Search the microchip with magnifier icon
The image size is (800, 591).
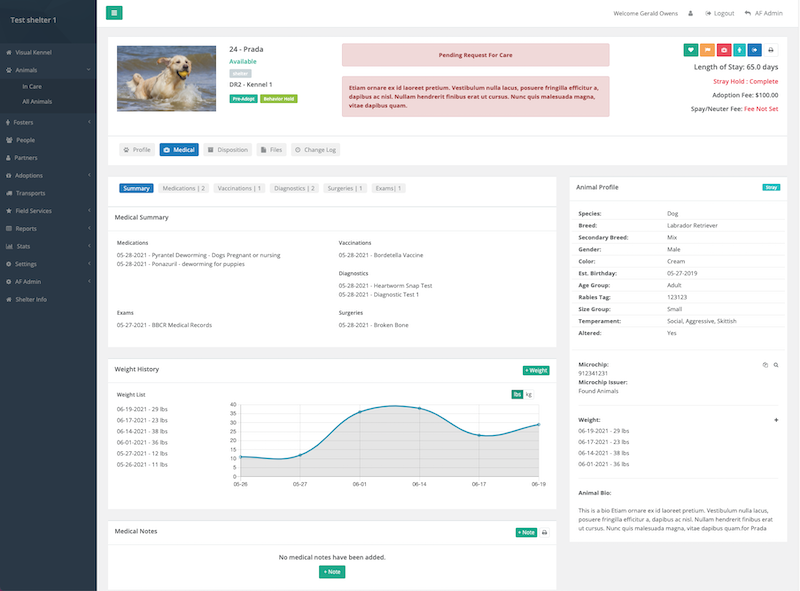776,365
